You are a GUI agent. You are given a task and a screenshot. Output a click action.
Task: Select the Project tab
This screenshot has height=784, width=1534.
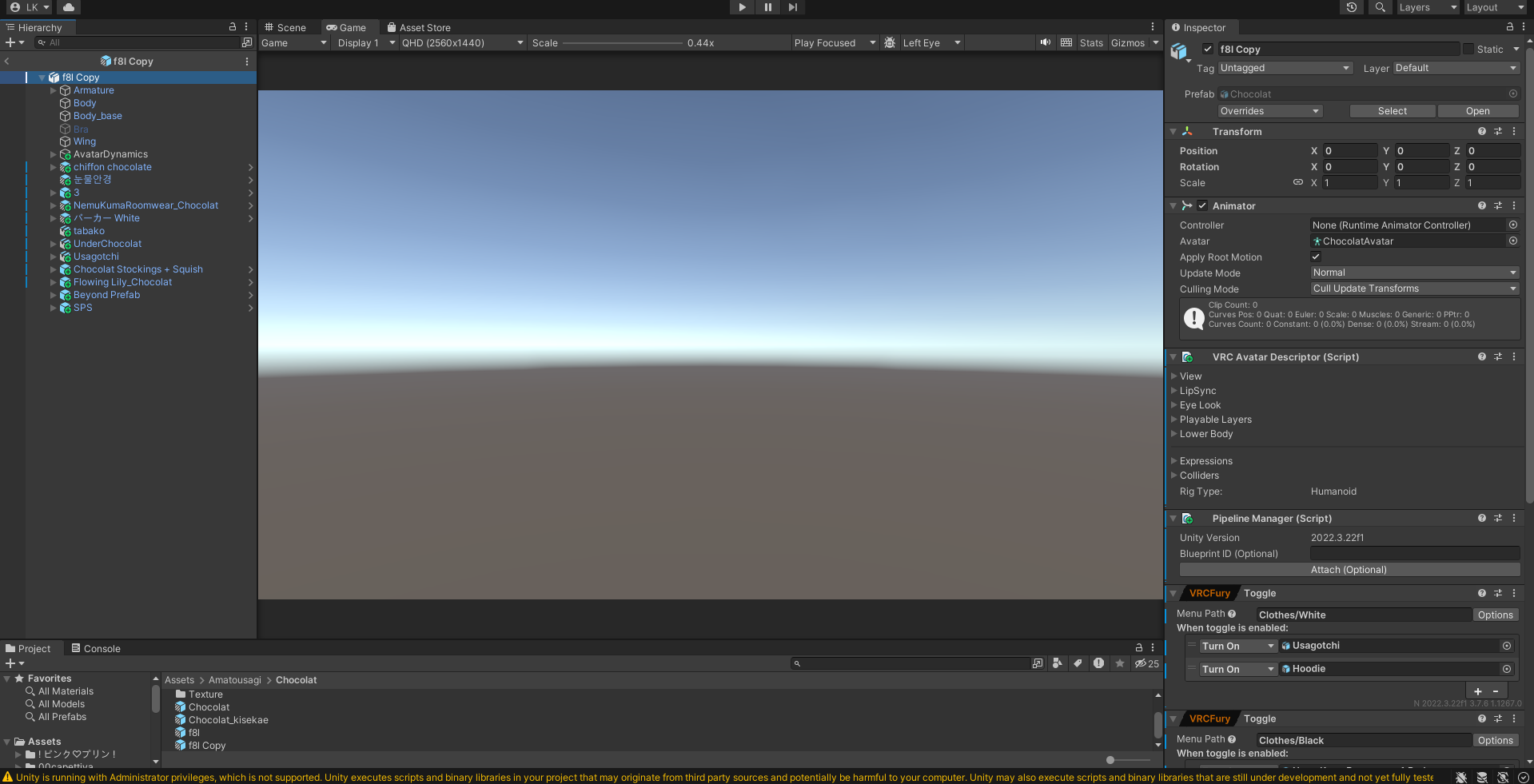(x=28, y=648)
